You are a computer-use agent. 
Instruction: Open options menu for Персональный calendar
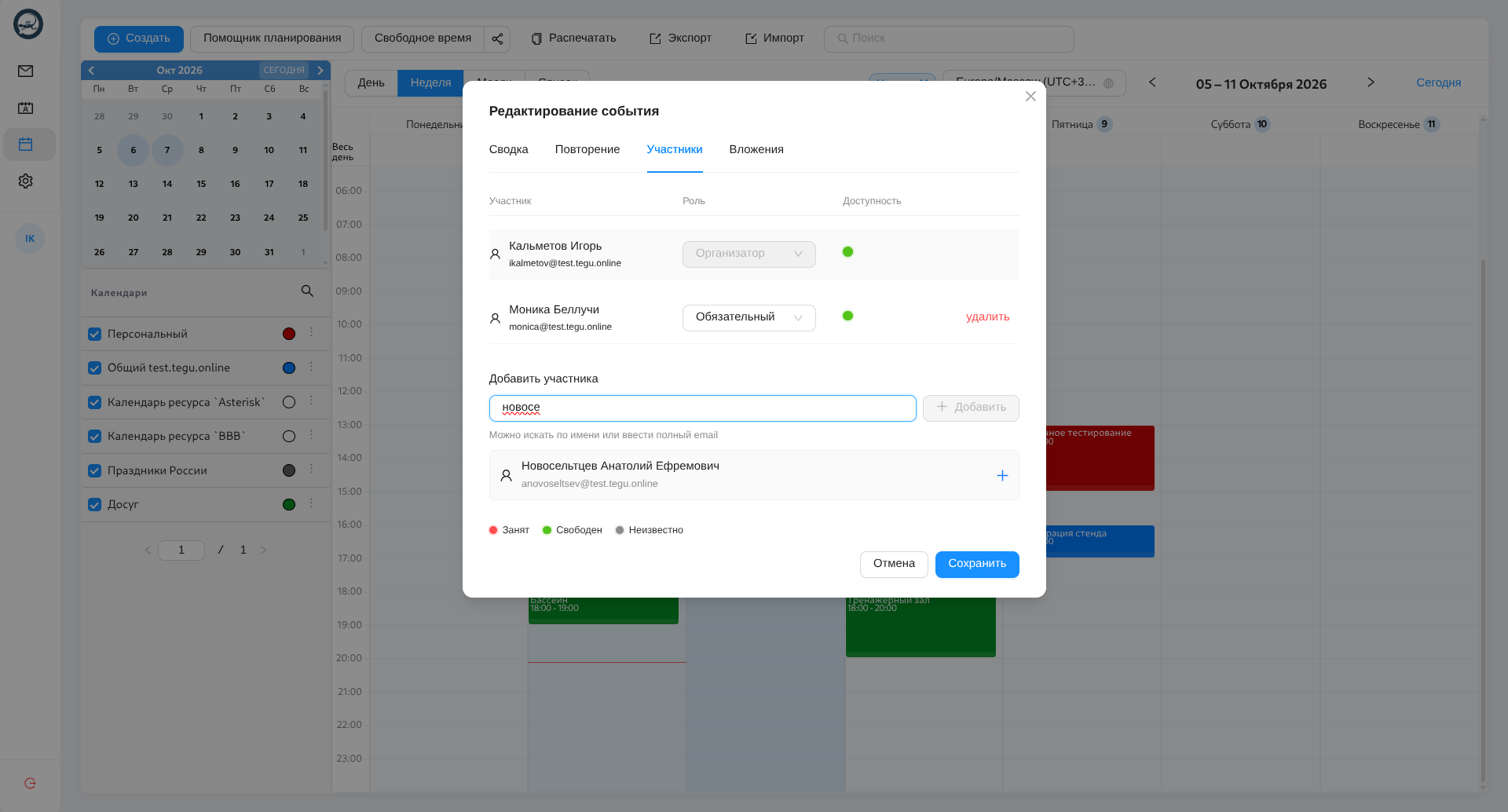tap(312, 333)
